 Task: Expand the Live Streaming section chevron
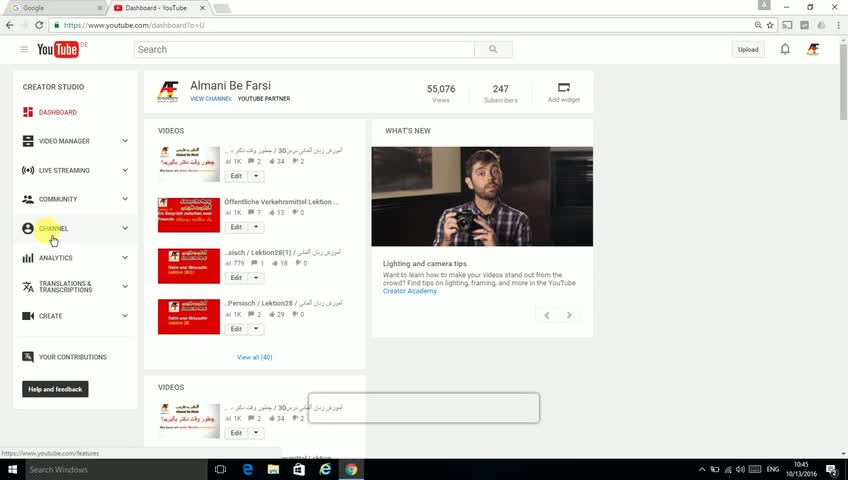pyautogui.click(x=125, y=170)
